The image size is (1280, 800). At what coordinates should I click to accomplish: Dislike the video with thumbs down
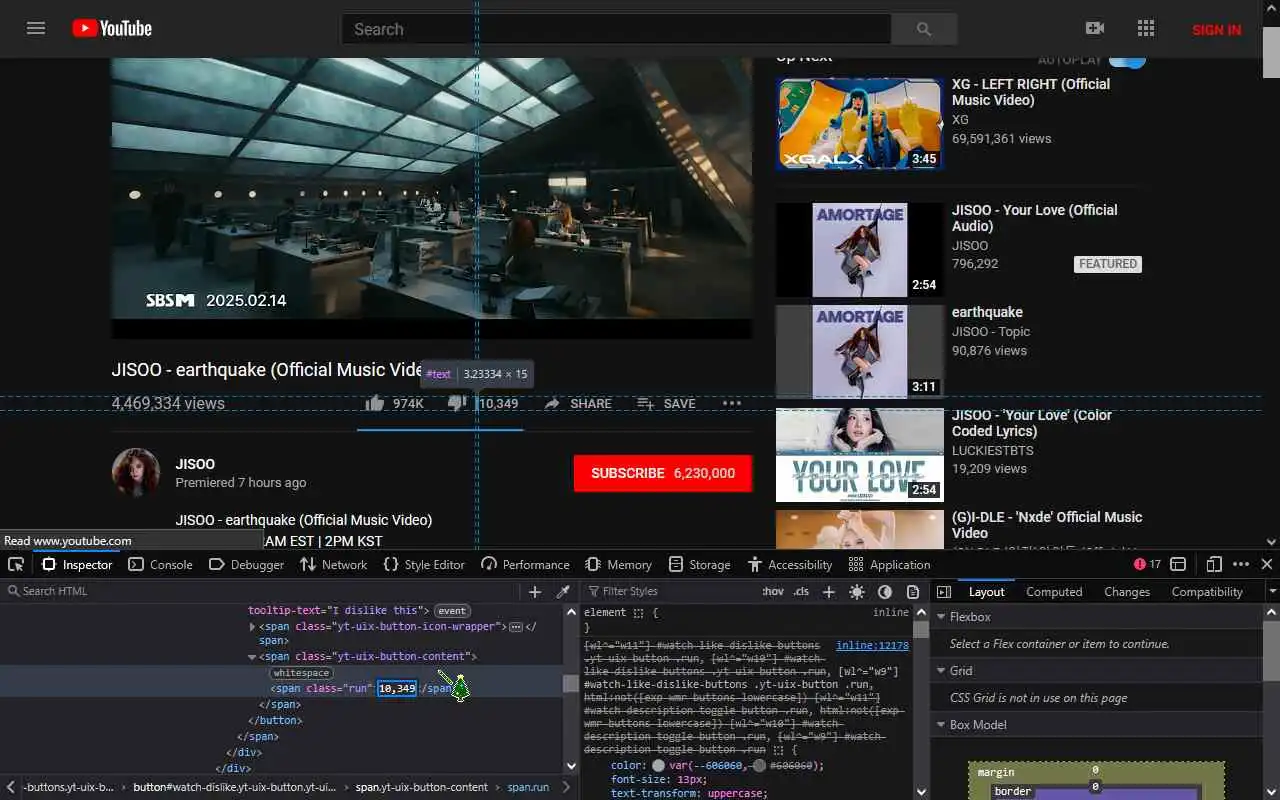coord(456,403)
